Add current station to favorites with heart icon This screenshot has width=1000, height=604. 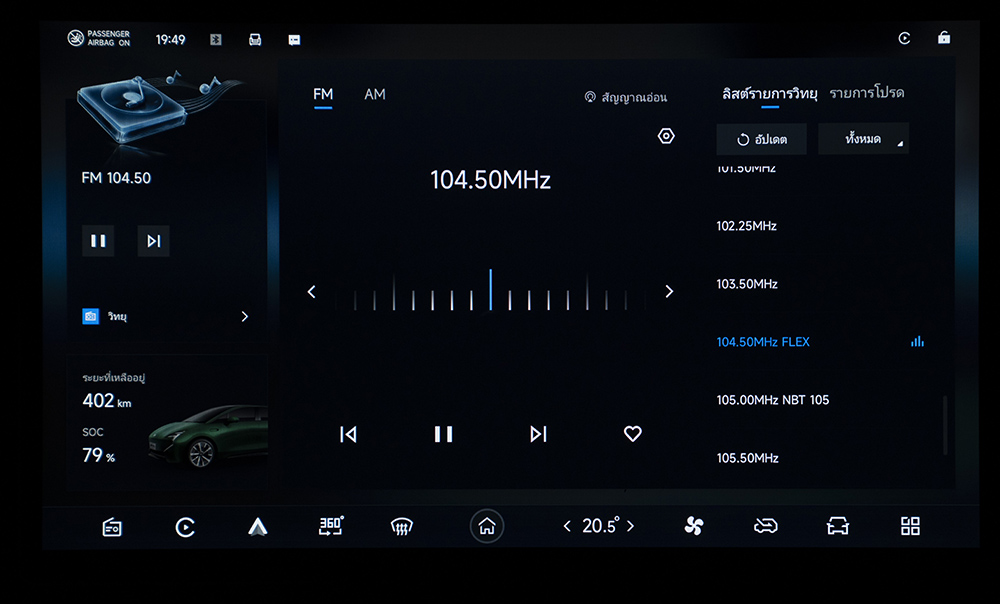(632, 434)
